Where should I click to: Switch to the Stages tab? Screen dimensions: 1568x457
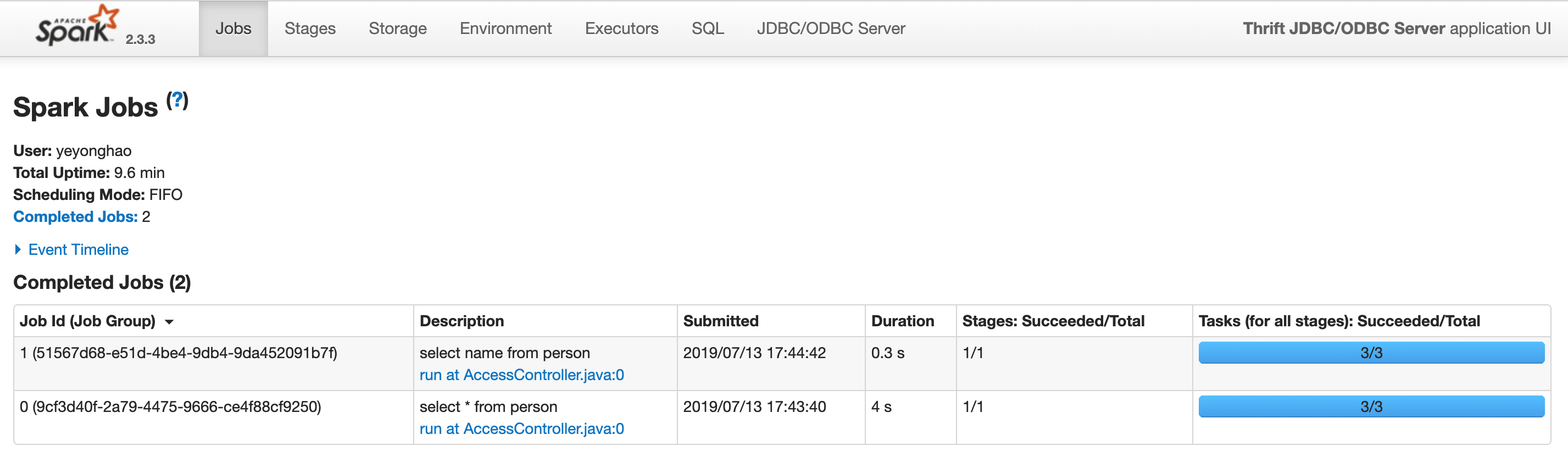point(310,29)
